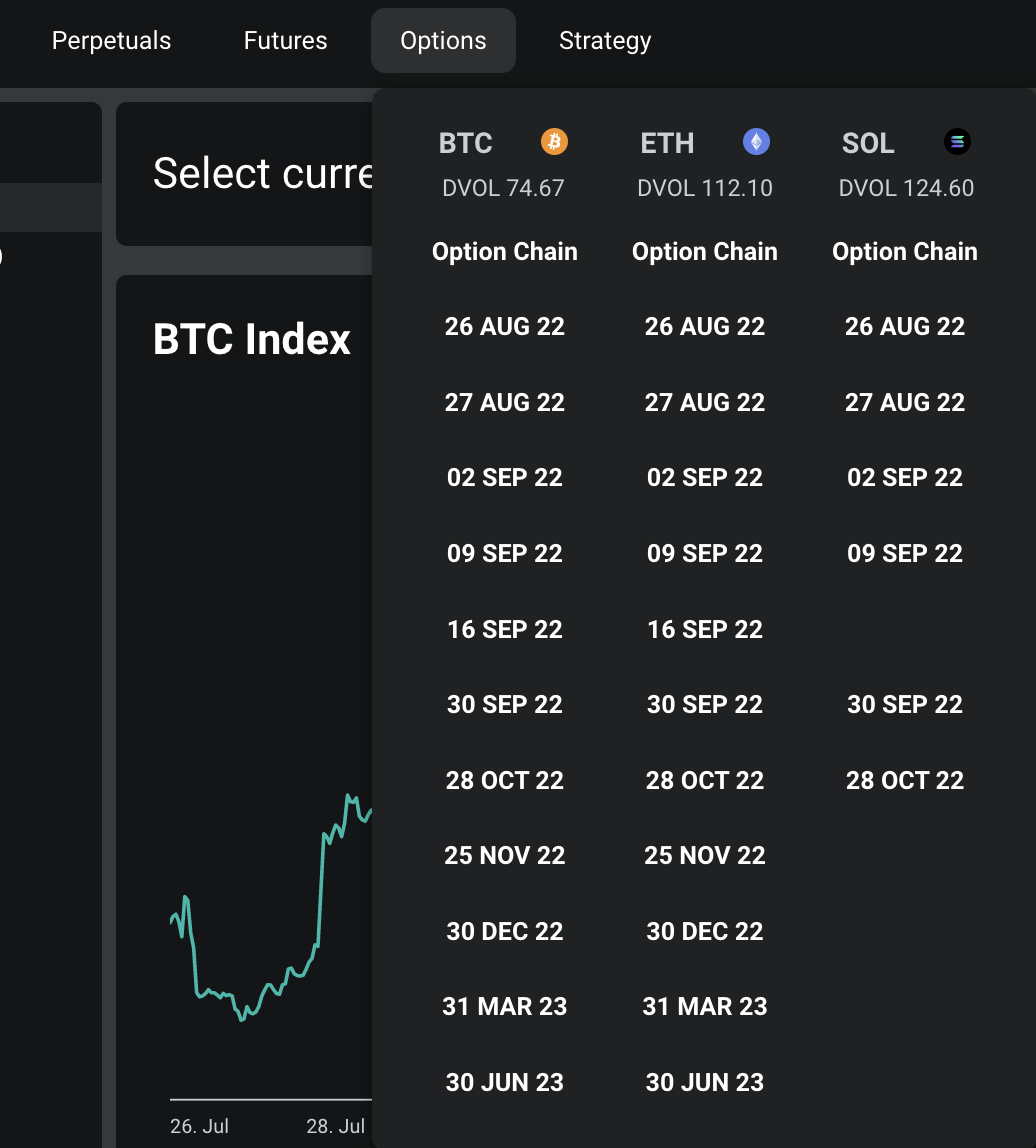This screenshot has width=1036, height=1148.
Task: Click the BTC Index chart line
Action: [320, 900]
